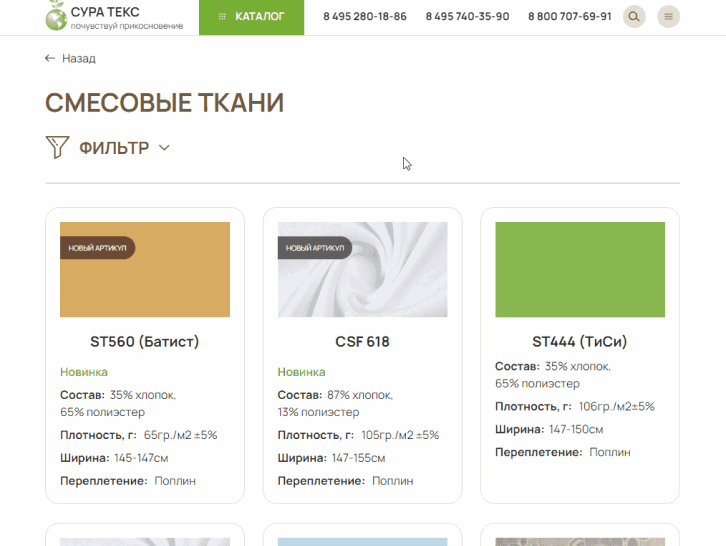This screenshot has height=546, width=726.
Task: Click Новинка label under CSF 618
Action: click(x=301, y=372)
